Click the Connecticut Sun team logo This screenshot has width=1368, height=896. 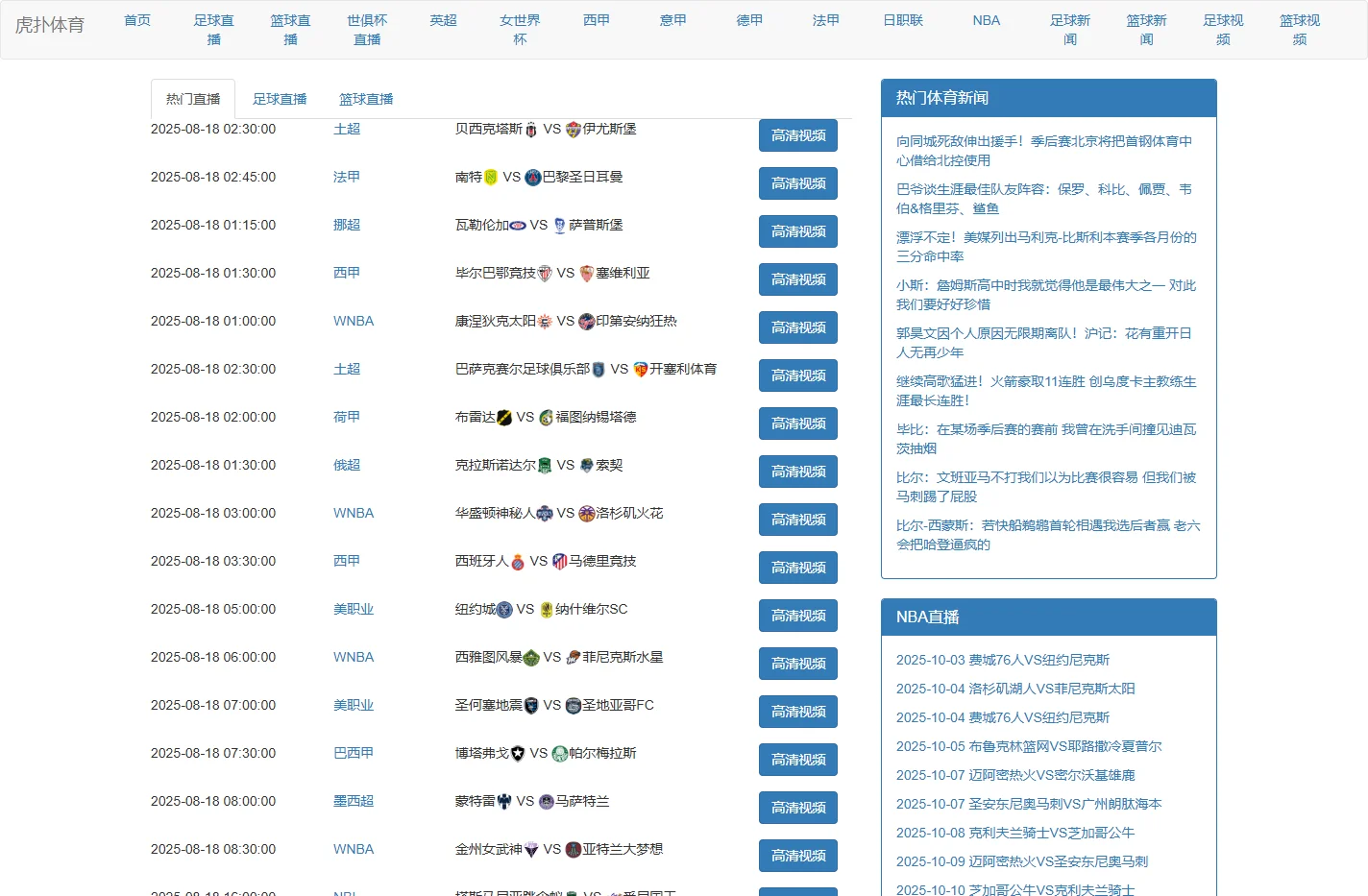[545, 322]
